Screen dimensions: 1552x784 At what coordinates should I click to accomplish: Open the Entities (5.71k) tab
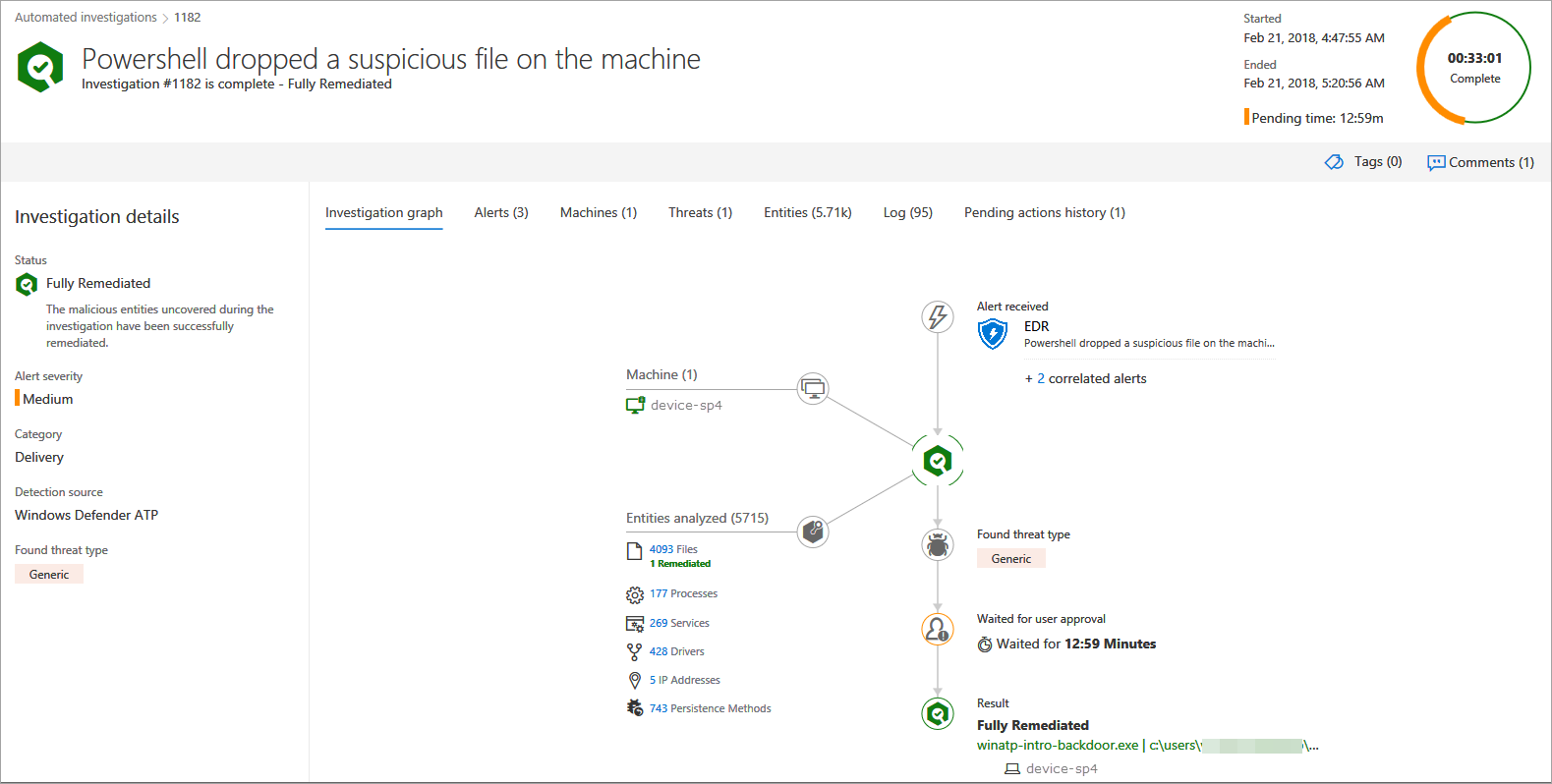(x=807, y=213)
